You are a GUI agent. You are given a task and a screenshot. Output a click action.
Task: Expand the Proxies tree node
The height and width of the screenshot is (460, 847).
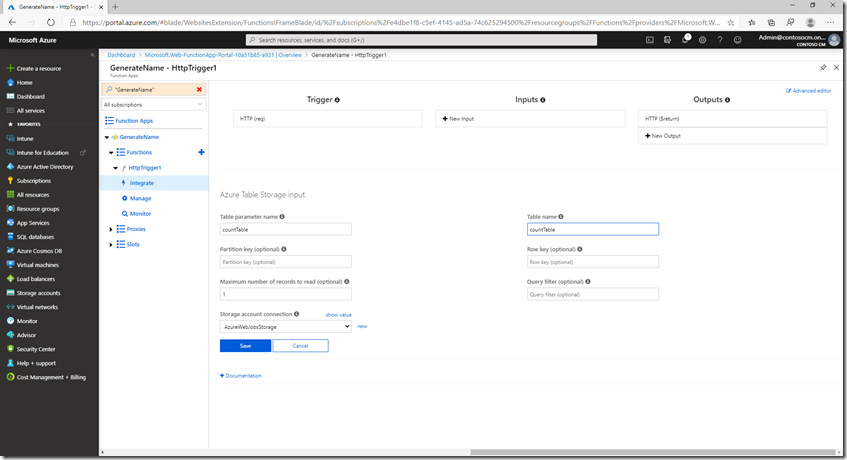(x=112, y=229)
